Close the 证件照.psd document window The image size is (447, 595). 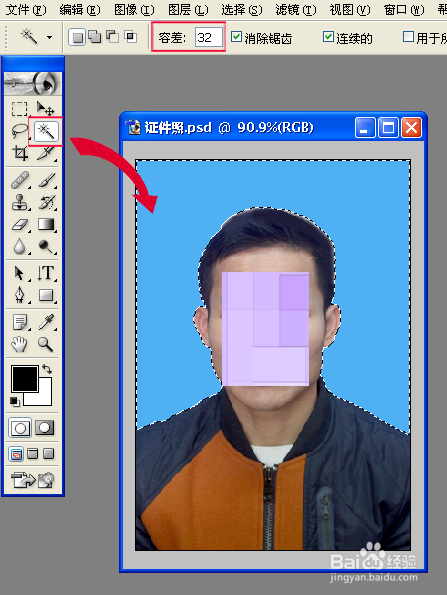[411, 128]
